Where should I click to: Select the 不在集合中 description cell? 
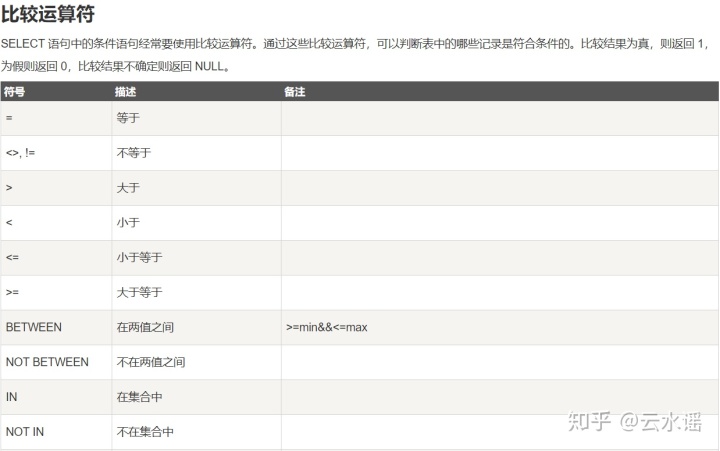[197, 432]
